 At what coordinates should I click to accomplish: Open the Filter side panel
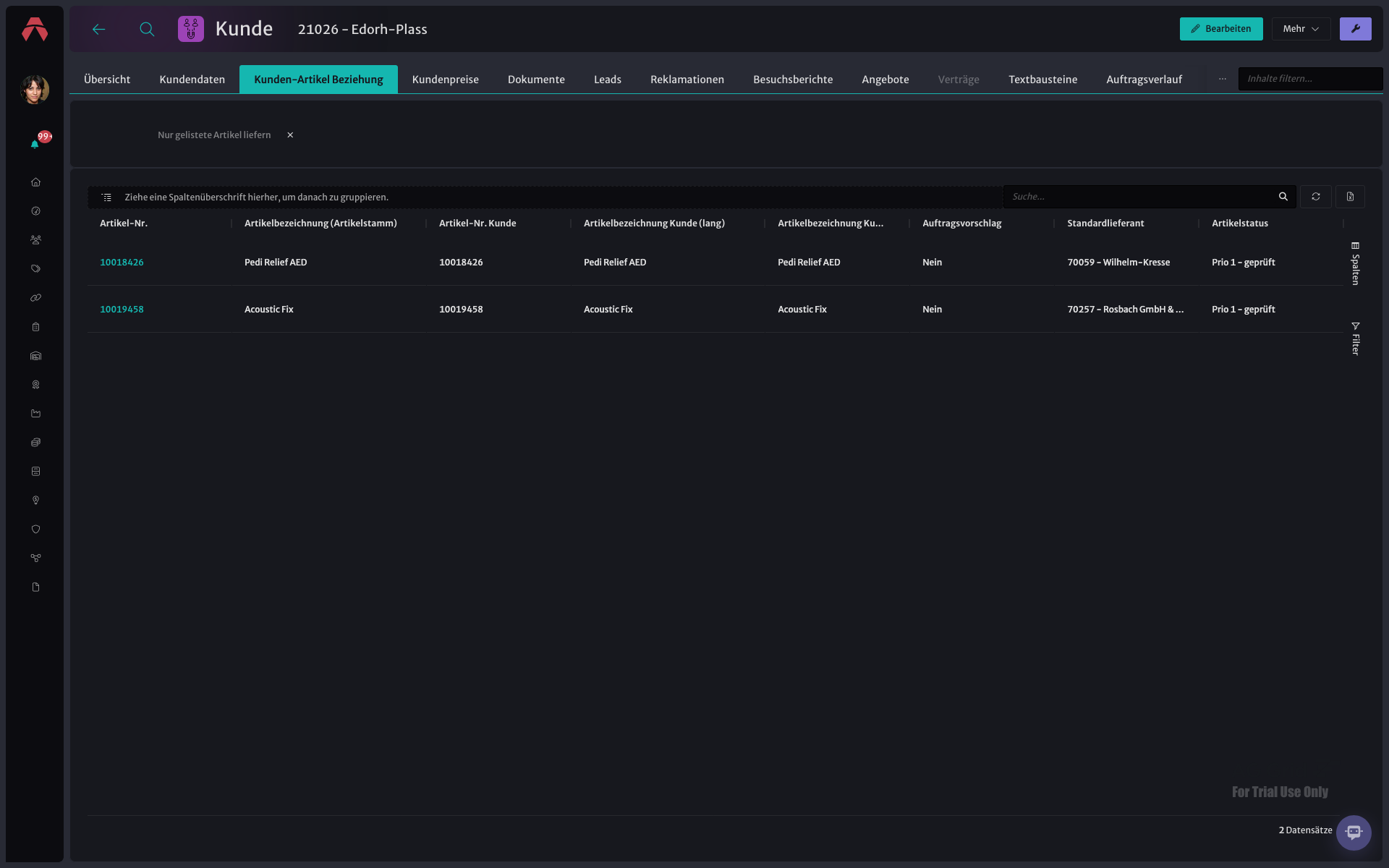1356,339
